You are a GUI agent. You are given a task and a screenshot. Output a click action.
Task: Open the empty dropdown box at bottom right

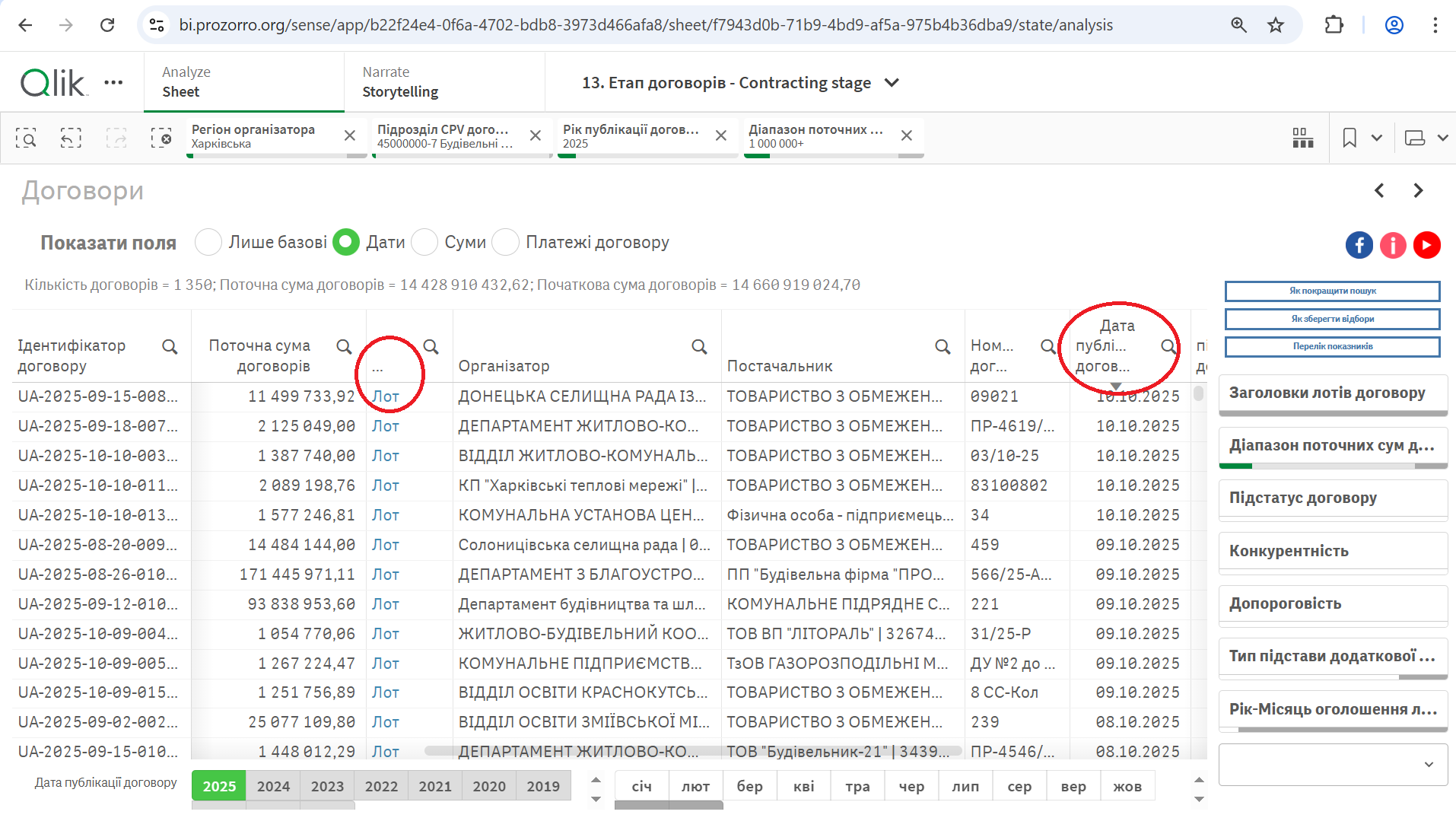pos(1333,764)
